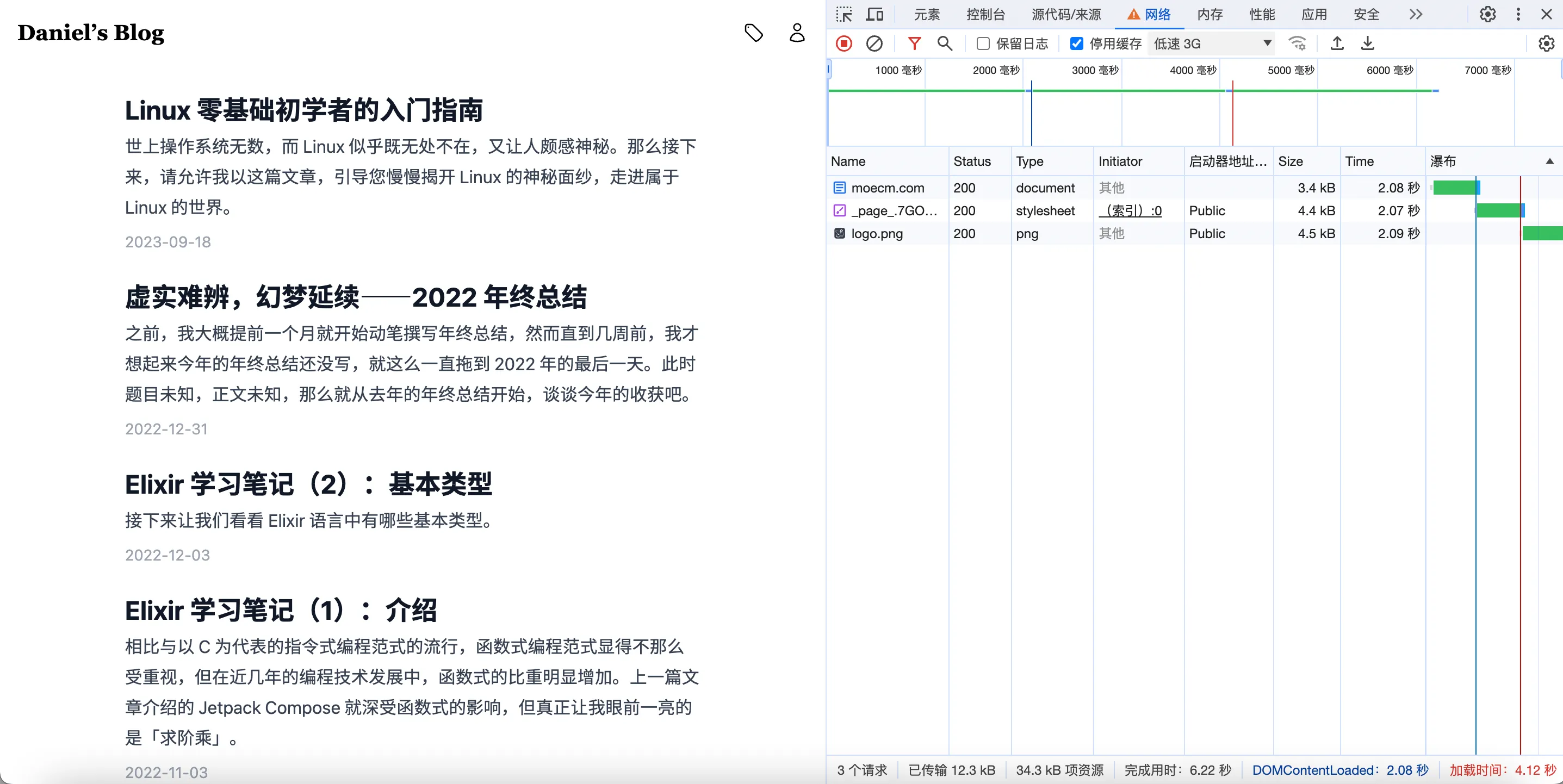Open the Linux 零基础初学者的入门指南 article
Screen dimensions: 1563x784
[x=303, y=110]
